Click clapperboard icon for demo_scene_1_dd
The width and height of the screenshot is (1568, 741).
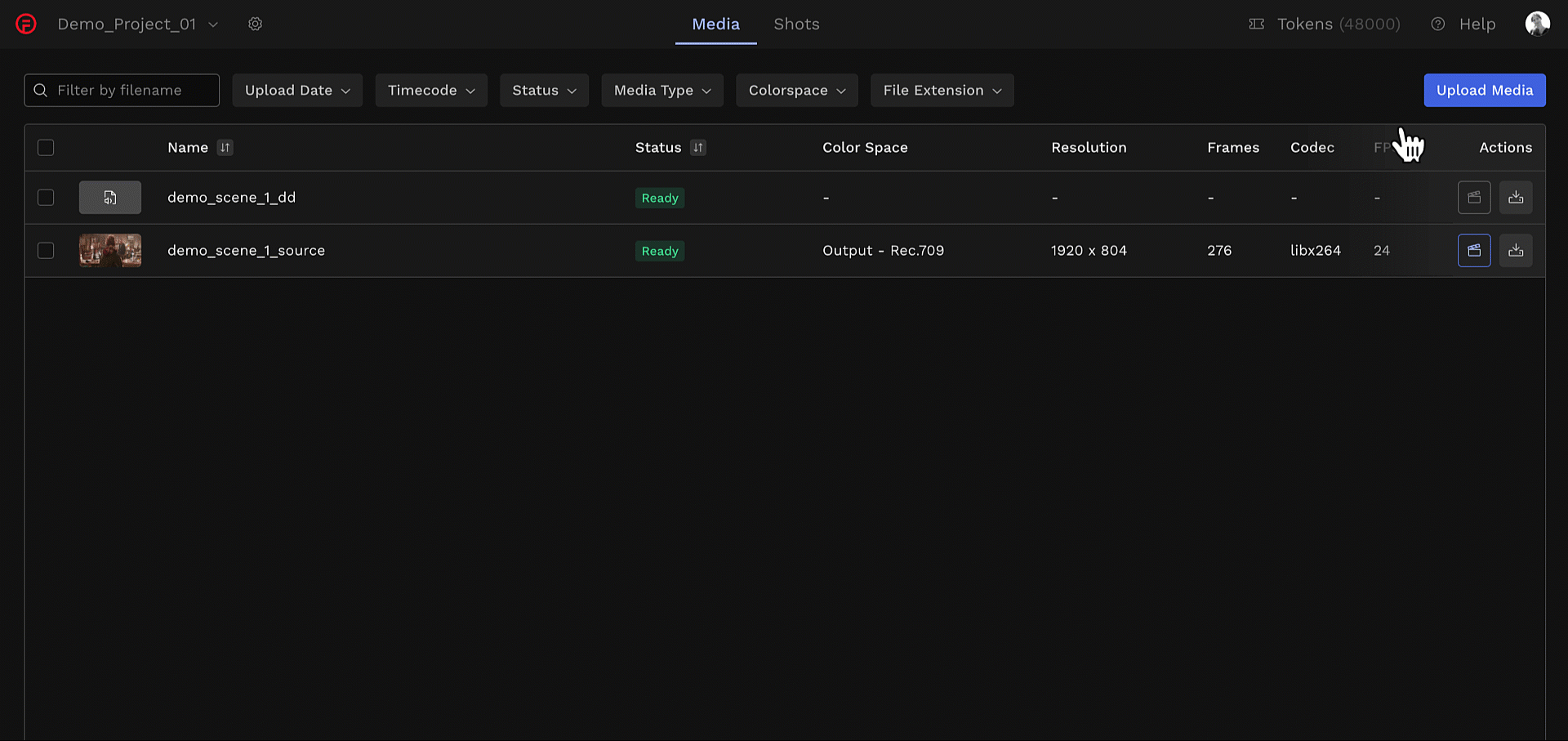click(x=1474, y=198)
